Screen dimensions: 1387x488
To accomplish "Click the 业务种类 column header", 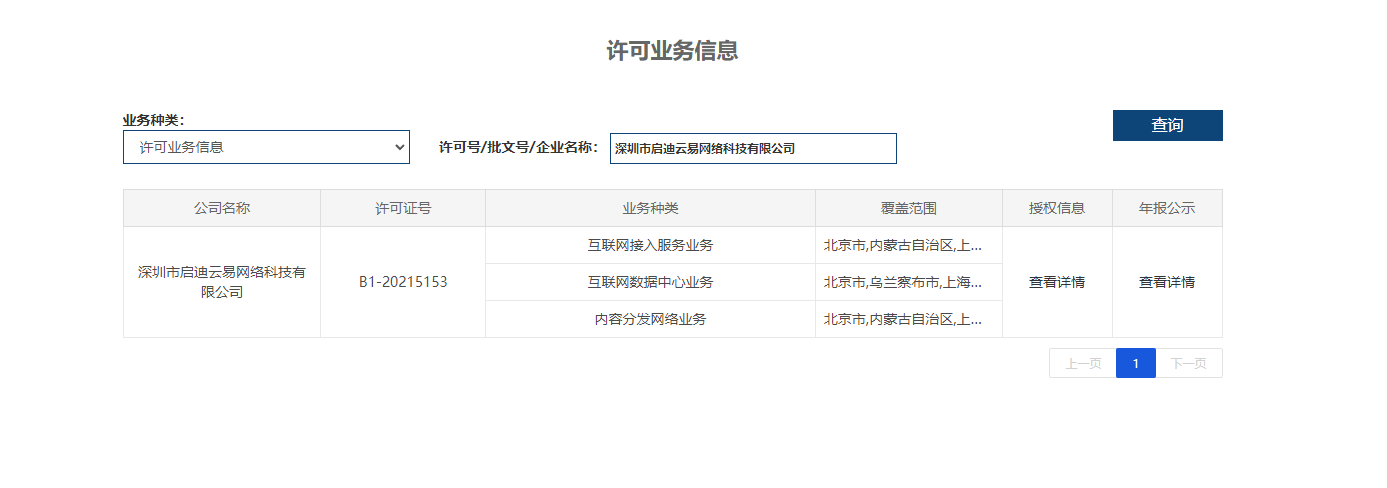I will (x=650, y=208).
